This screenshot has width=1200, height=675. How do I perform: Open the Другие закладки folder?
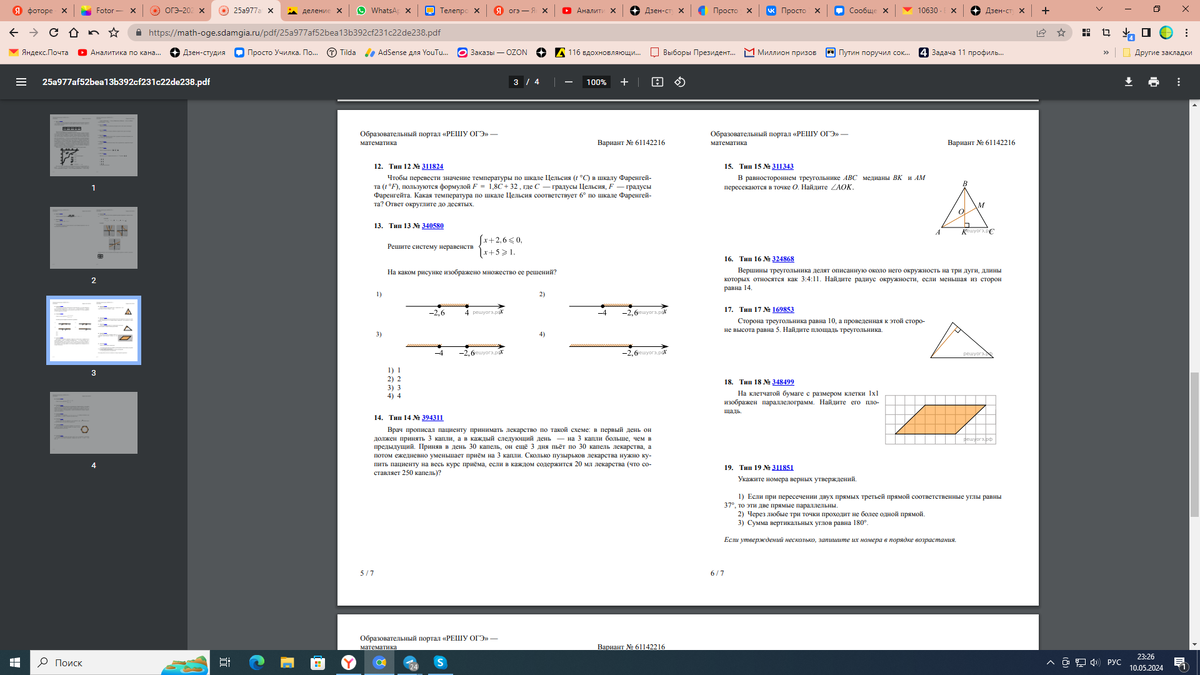[x=1156, y=52]
